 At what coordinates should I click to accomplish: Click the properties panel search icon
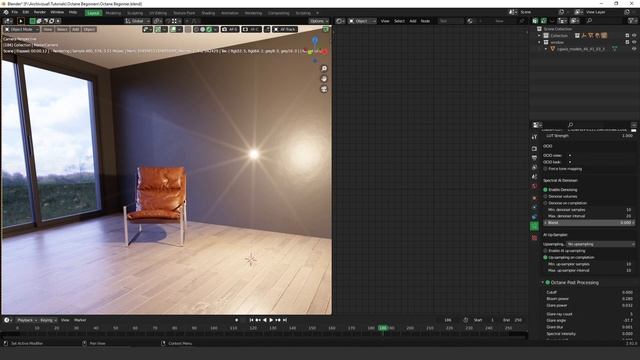571,124
